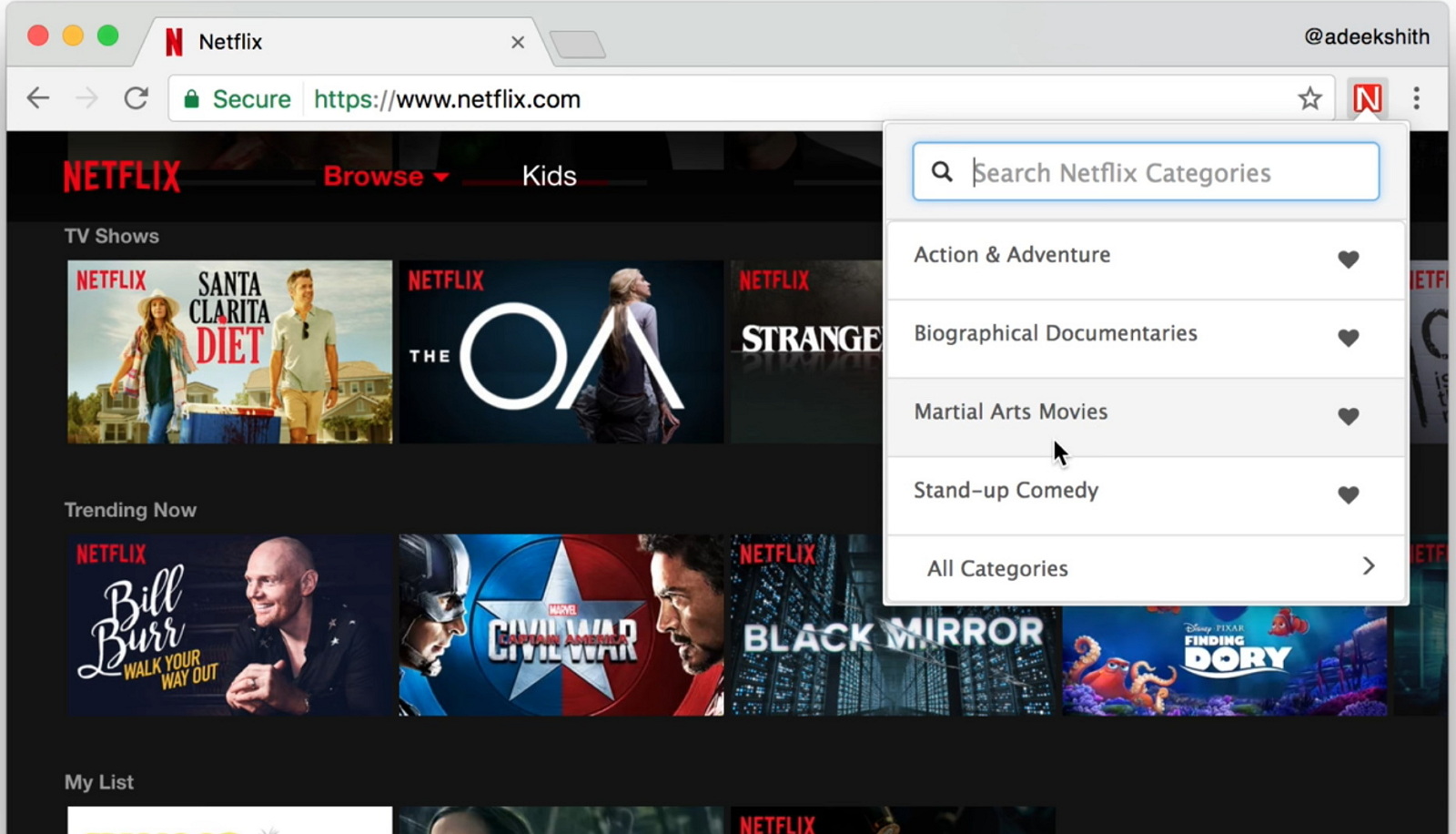Expand All Categories with the chevron arrow

click(1369, 566)
